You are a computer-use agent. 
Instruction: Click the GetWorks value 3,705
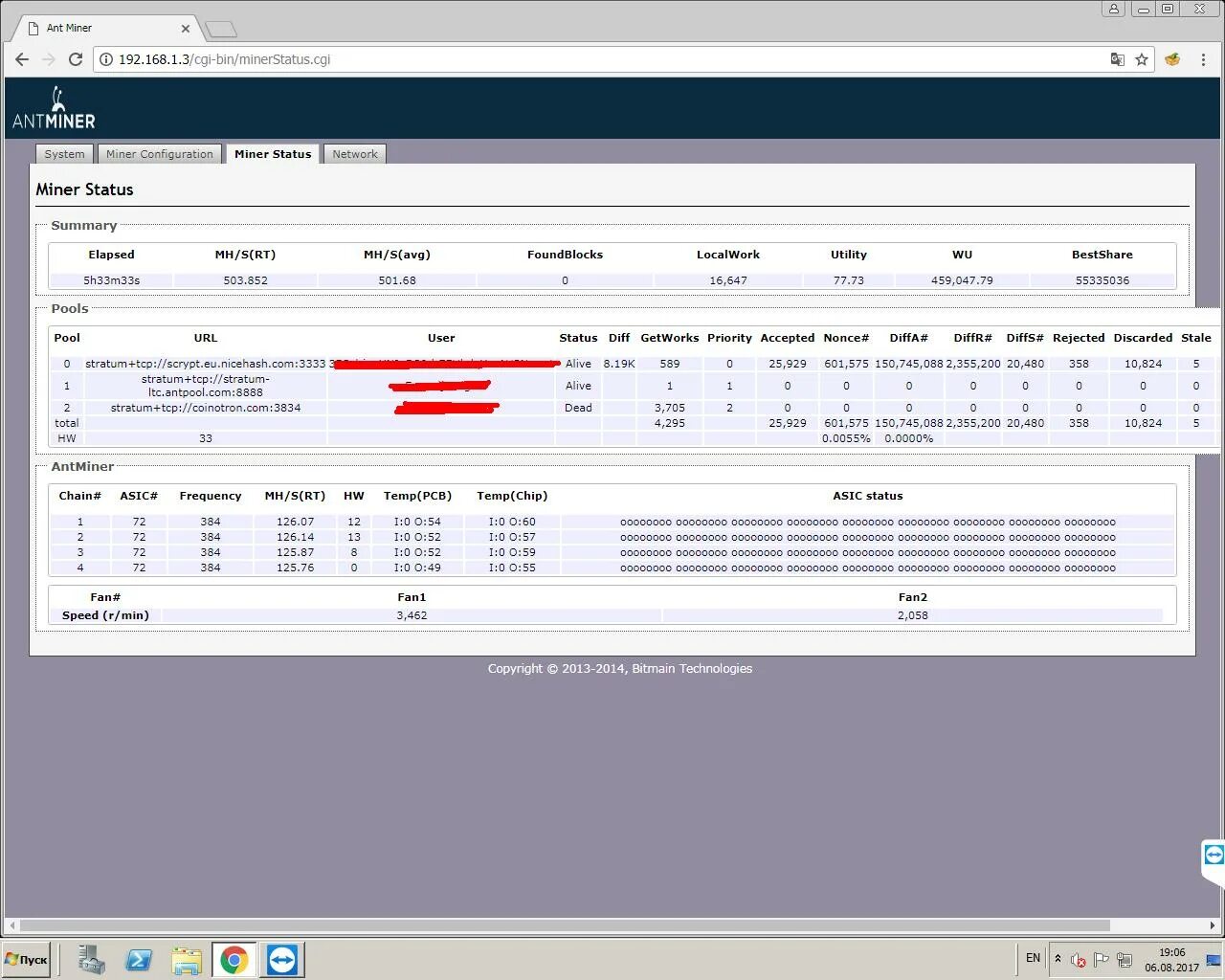670,408
